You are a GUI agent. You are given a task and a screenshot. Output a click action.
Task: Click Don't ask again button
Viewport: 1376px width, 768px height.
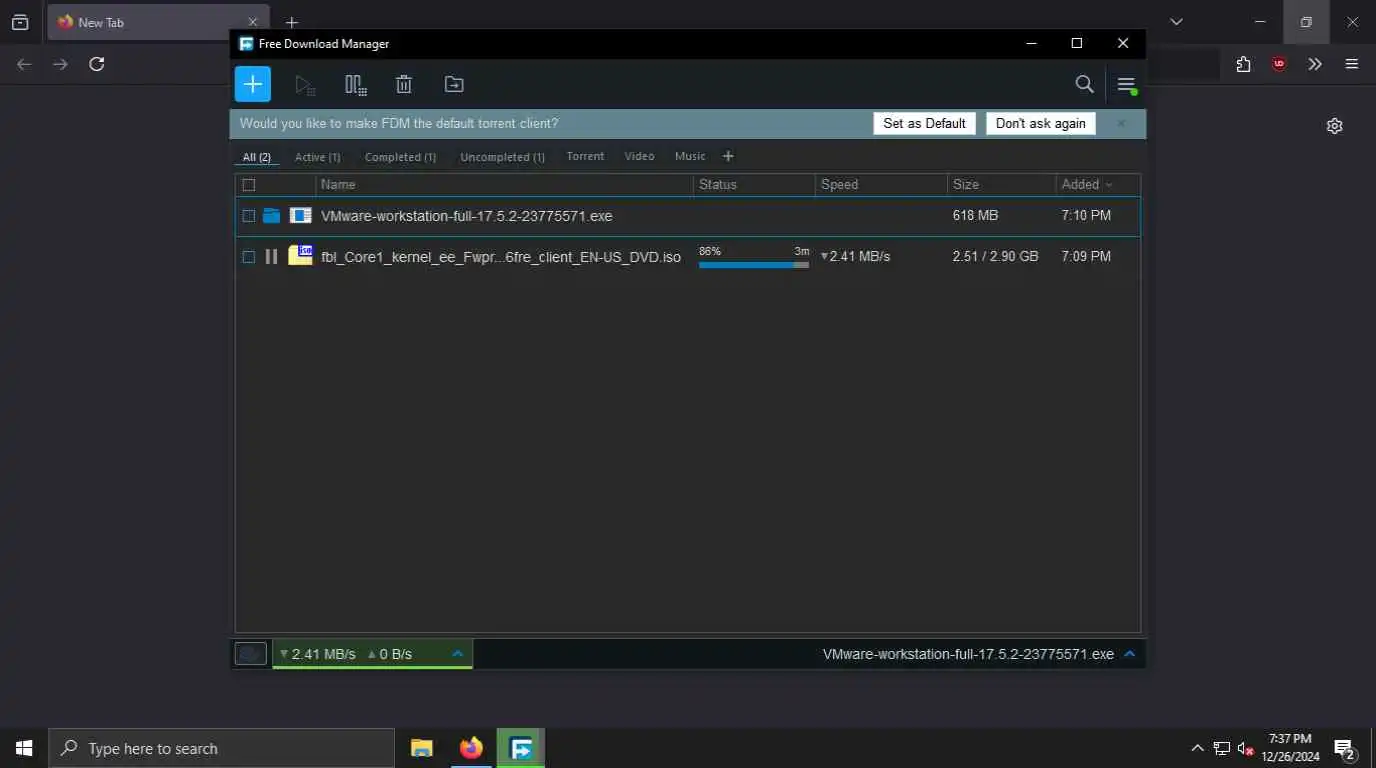pyautogui.click(x=1041, y=123)
